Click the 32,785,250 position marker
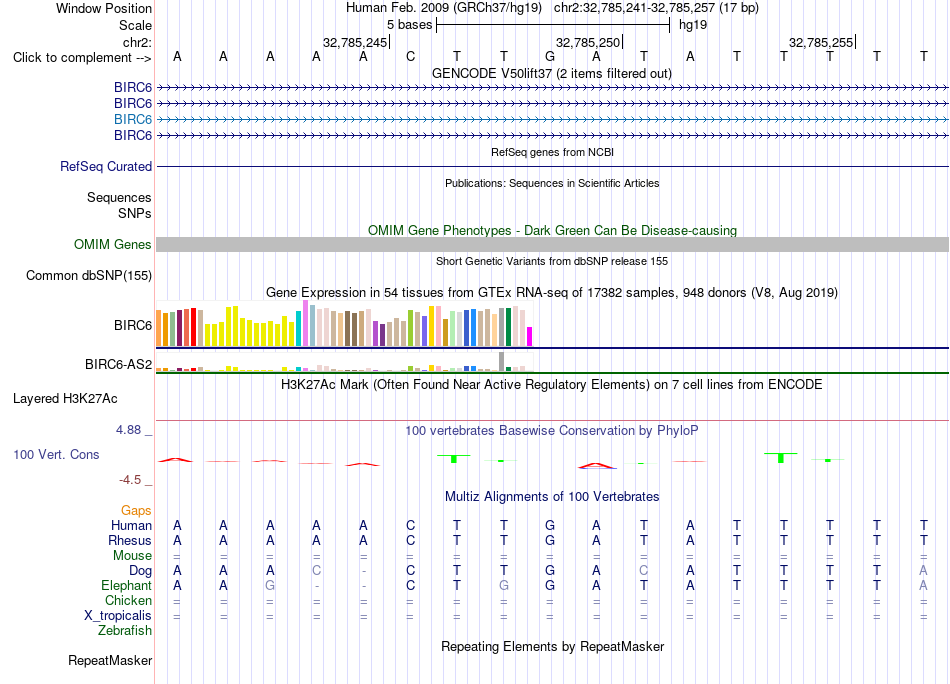 pyautogui.click(x=588, y=42)
